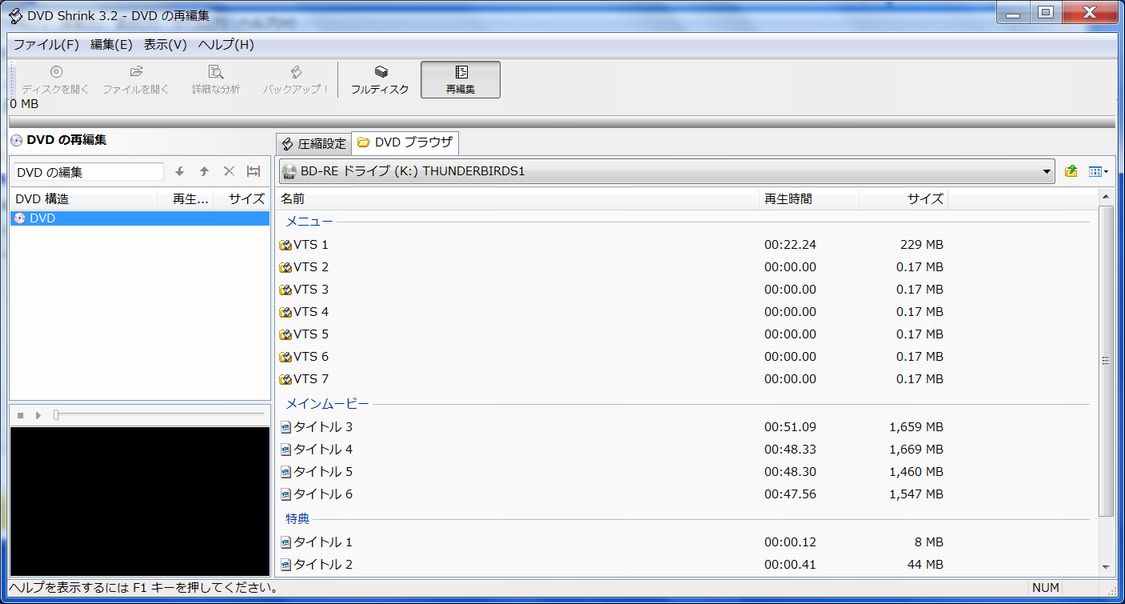This screenshot has height=604, width=1125.
Task: Click the 229 MB size value of VTS 1
Action: pos(921,245)
